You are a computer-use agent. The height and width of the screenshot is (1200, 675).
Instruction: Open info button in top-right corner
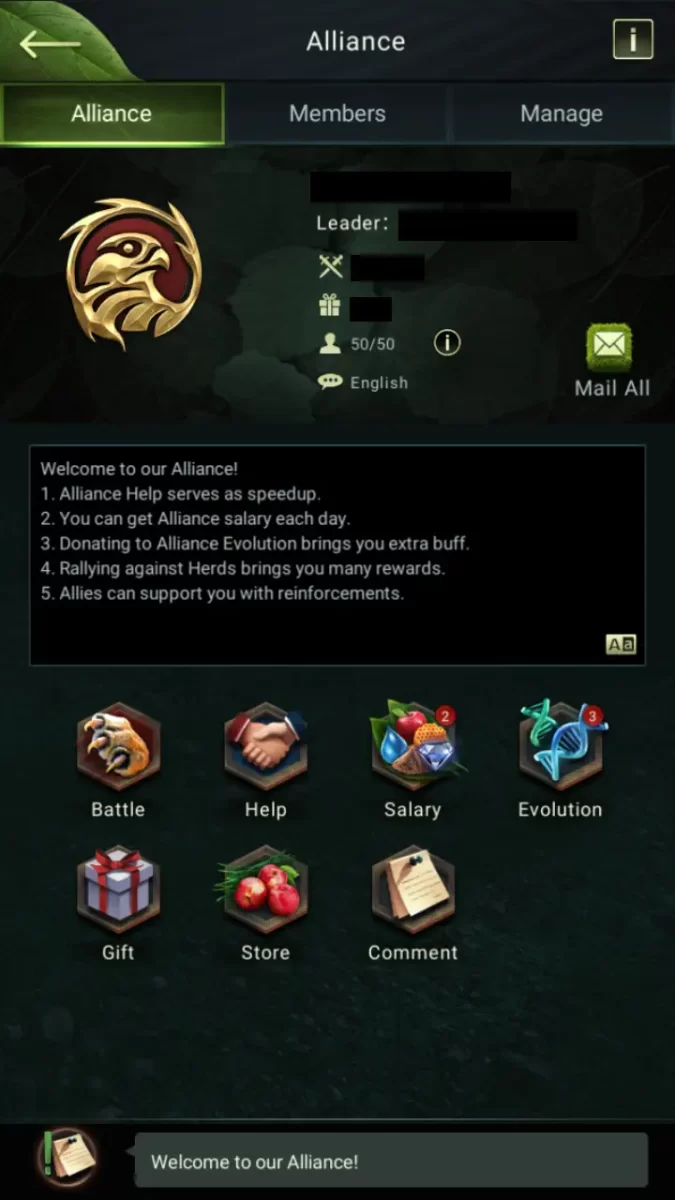[x=632, y=41]
